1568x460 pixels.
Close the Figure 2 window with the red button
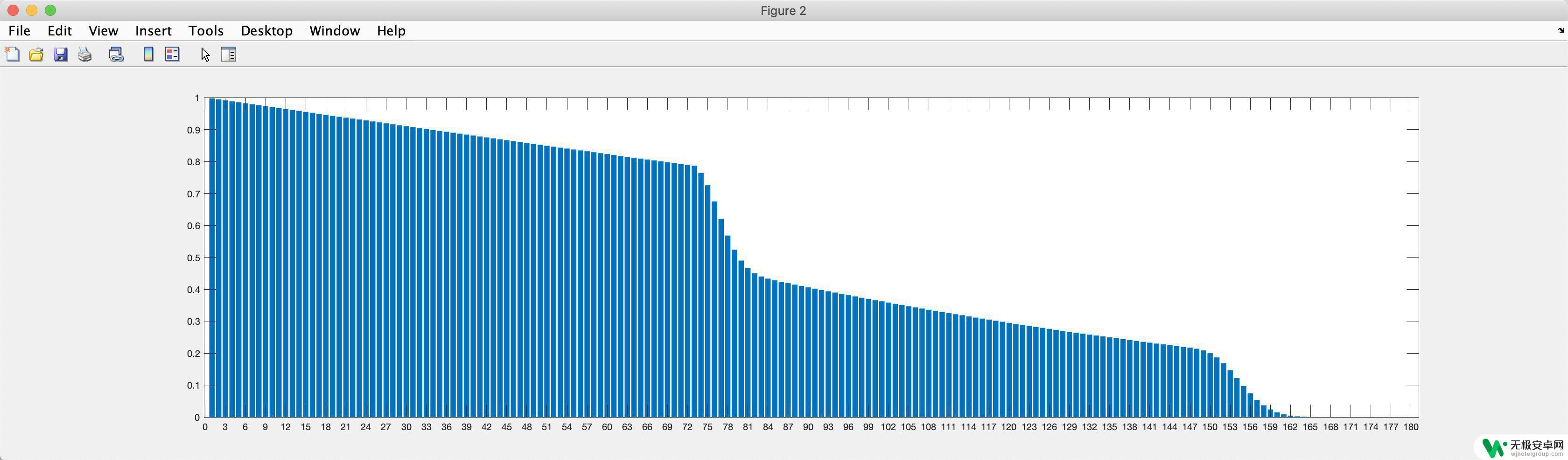point(13,10)
